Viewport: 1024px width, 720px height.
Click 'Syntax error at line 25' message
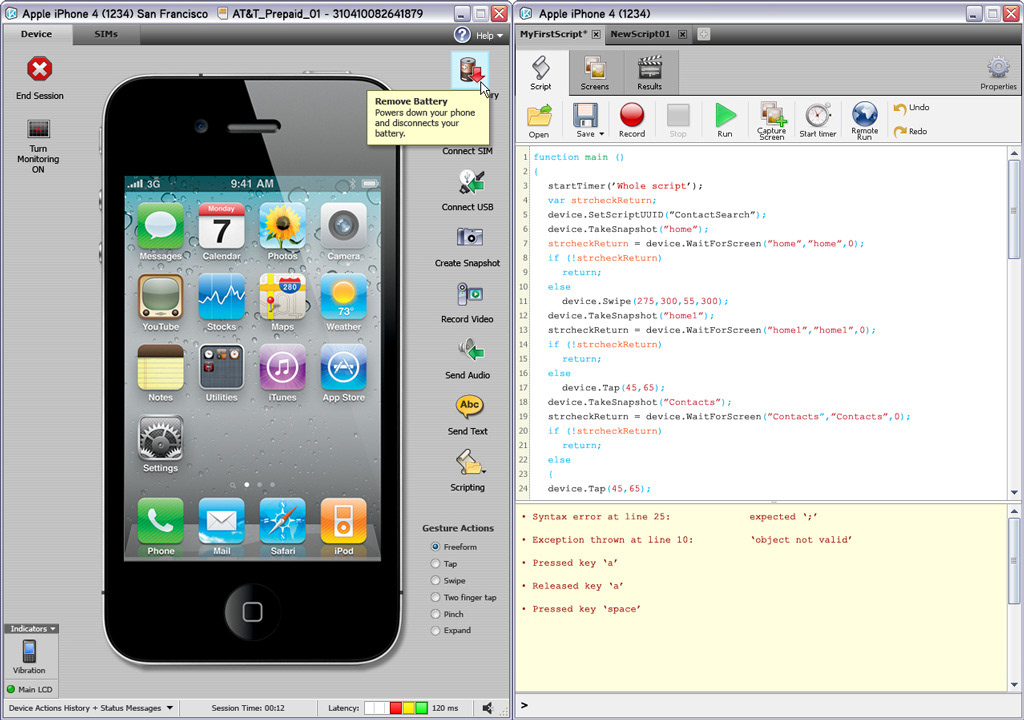(x=601, y=517)
